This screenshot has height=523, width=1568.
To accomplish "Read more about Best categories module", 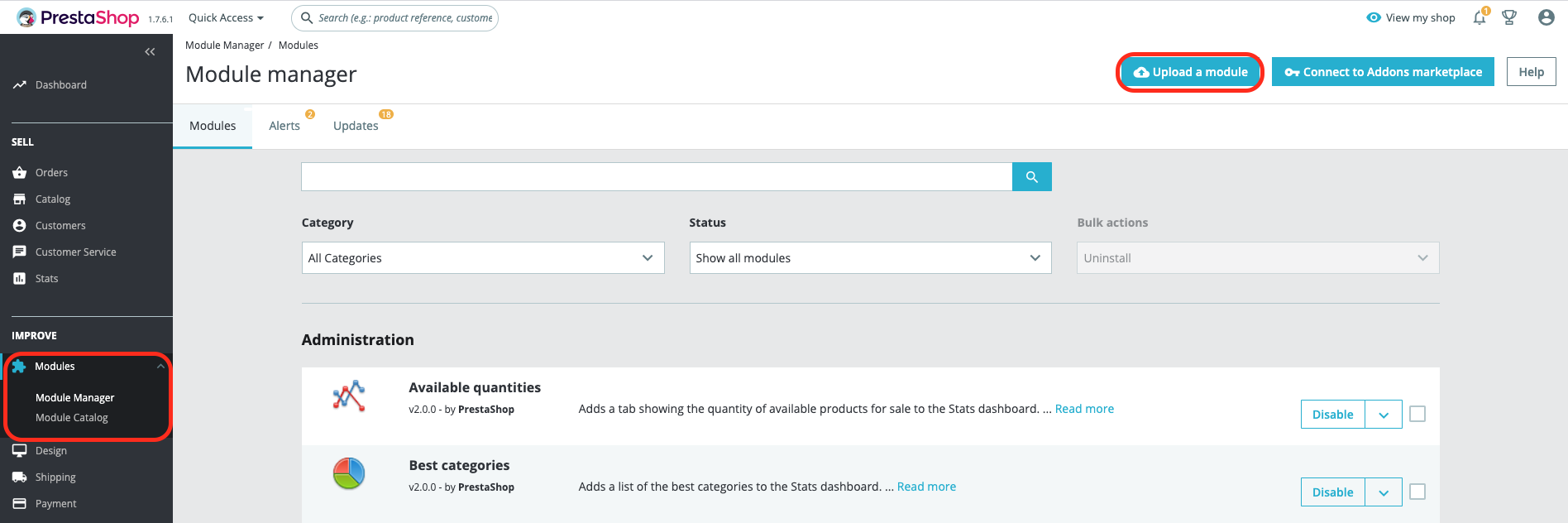I will (926, 487).
